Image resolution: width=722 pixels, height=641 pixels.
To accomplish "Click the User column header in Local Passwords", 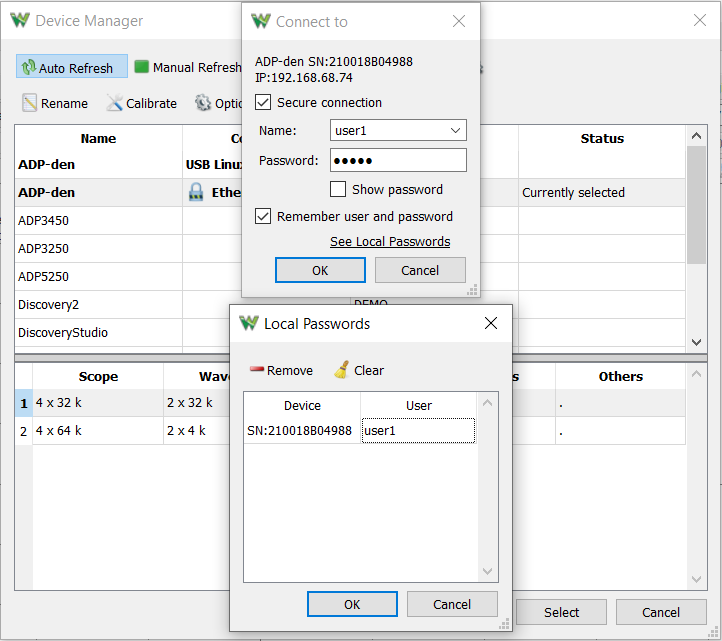I will coord(419,405).
